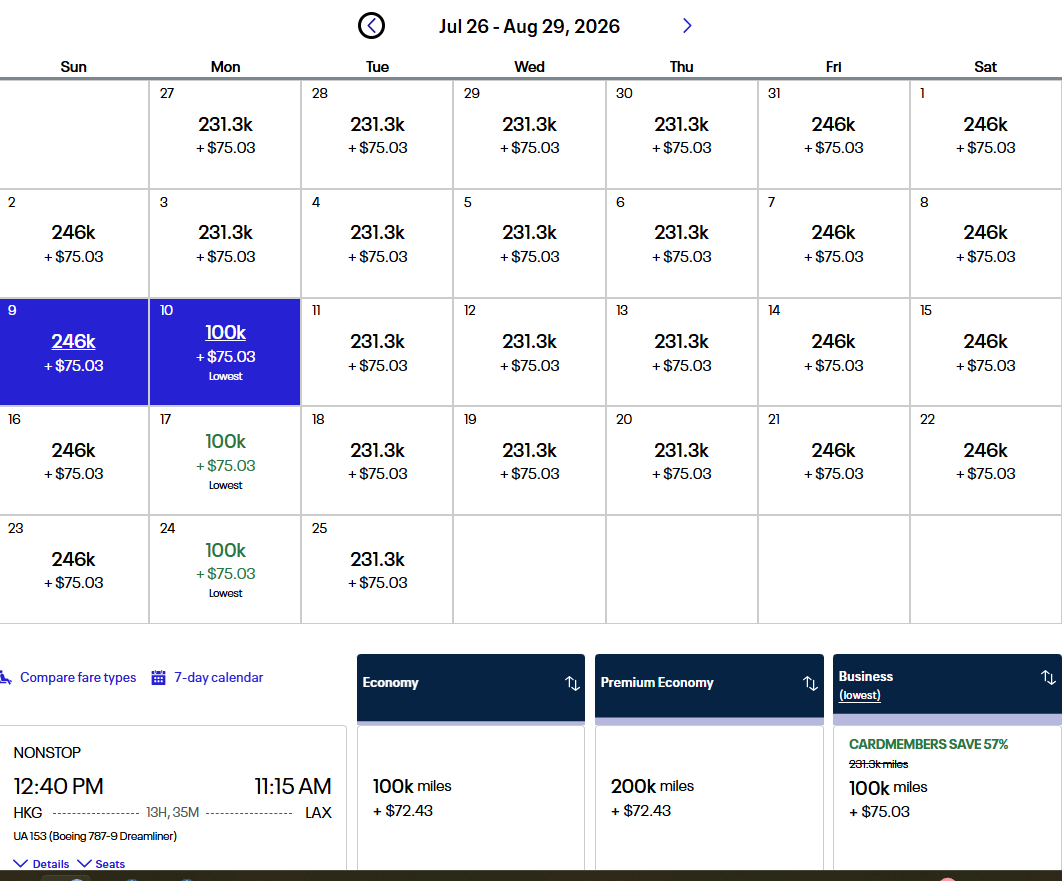Select July 27 date with 231.3k fare

click(x=225, y=134)
